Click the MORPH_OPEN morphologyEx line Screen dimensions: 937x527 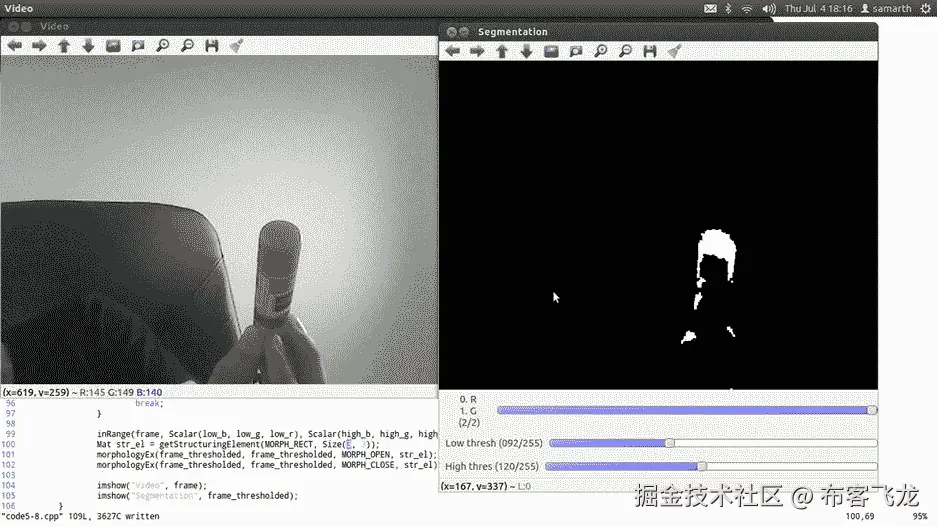coord(267,454)
